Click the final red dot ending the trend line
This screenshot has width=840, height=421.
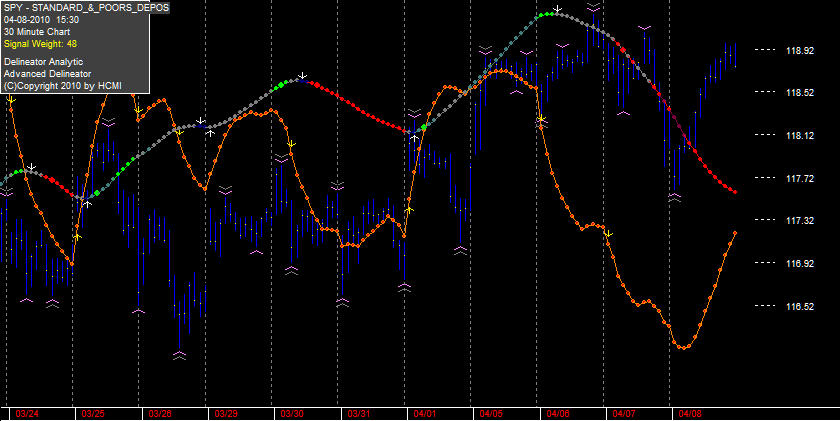tap(735, 192)
